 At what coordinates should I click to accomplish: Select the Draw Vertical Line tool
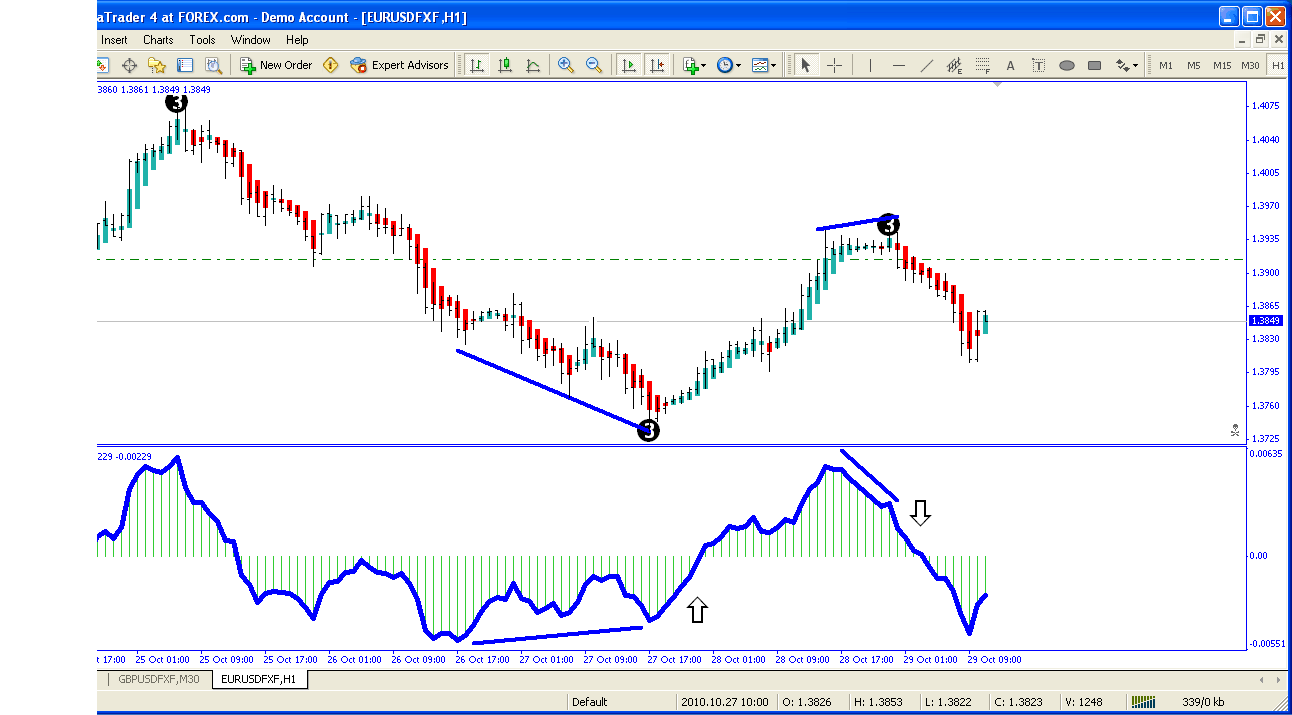(870, 64)
